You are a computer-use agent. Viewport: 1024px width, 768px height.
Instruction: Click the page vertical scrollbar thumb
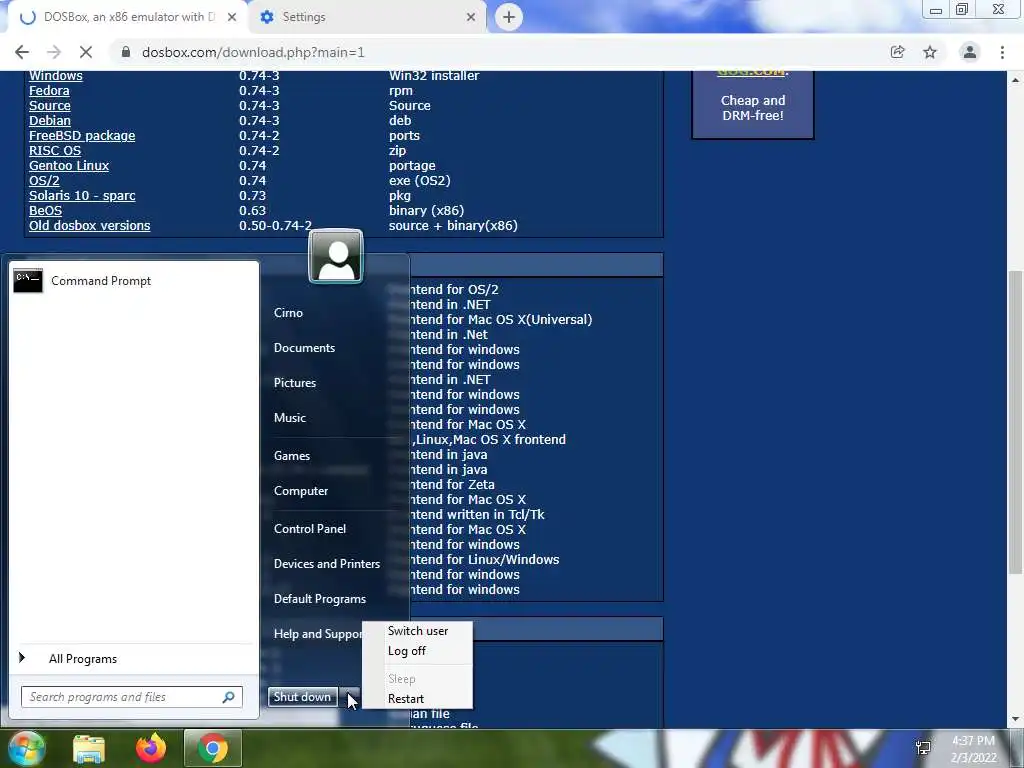1015,422
